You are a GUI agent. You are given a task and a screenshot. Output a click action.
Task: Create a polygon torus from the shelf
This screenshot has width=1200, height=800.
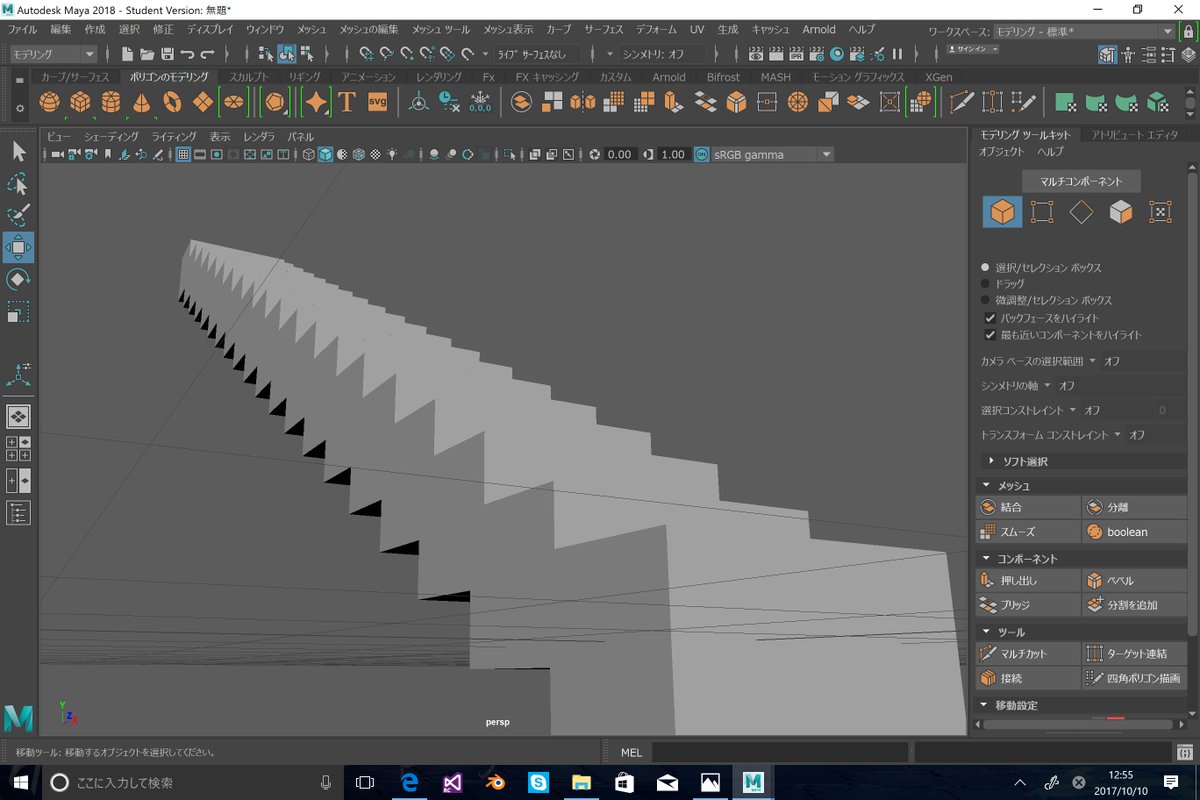(172, 102)
